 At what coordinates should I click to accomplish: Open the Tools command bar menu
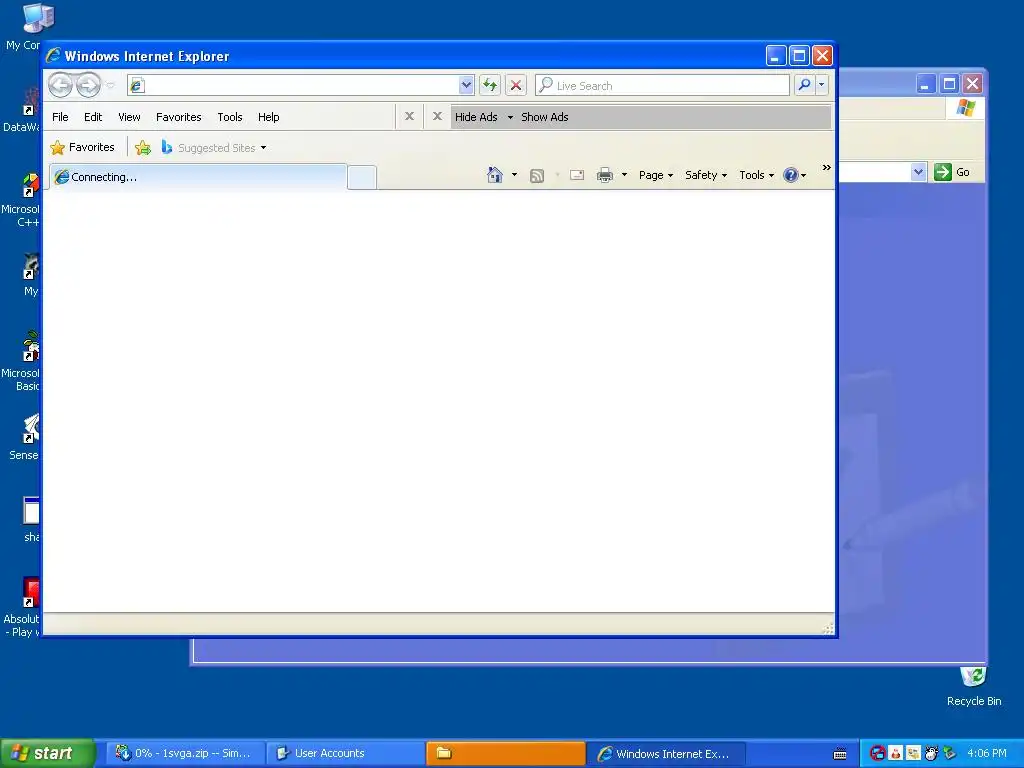pyautogui.click(x=756, y=175)
